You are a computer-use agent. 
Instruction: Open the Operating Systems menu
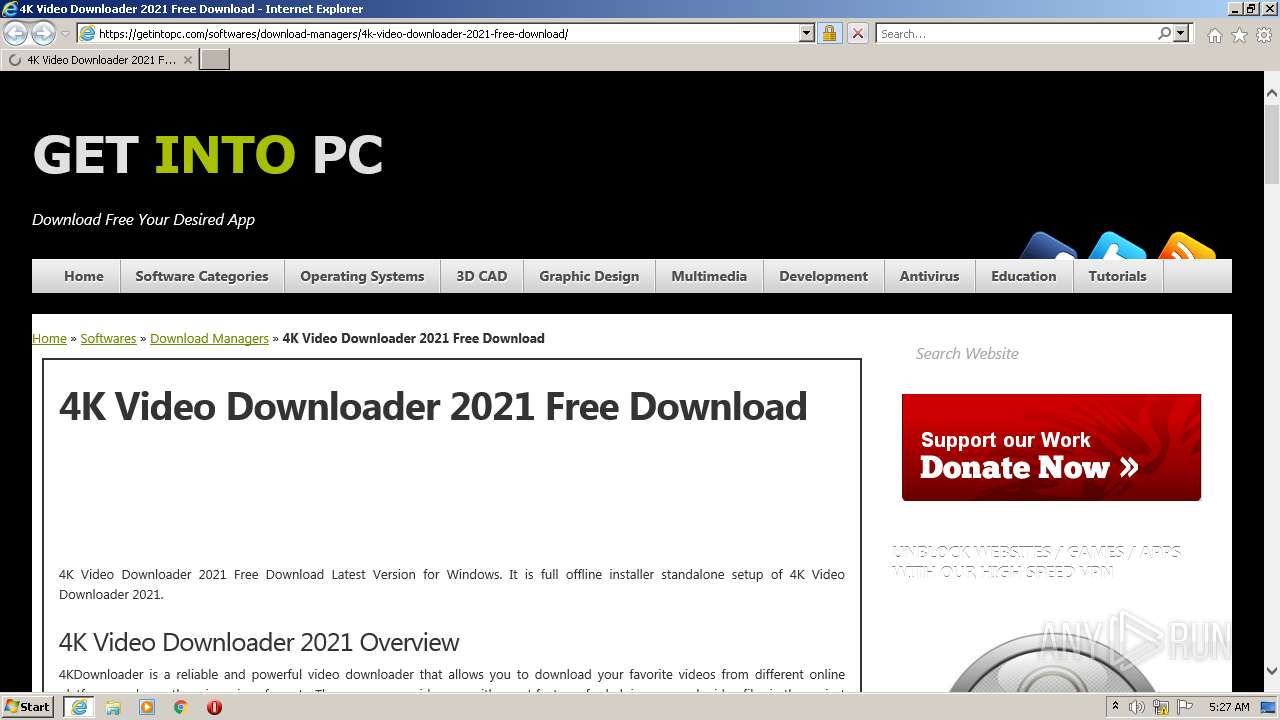(x=362, y=276)
